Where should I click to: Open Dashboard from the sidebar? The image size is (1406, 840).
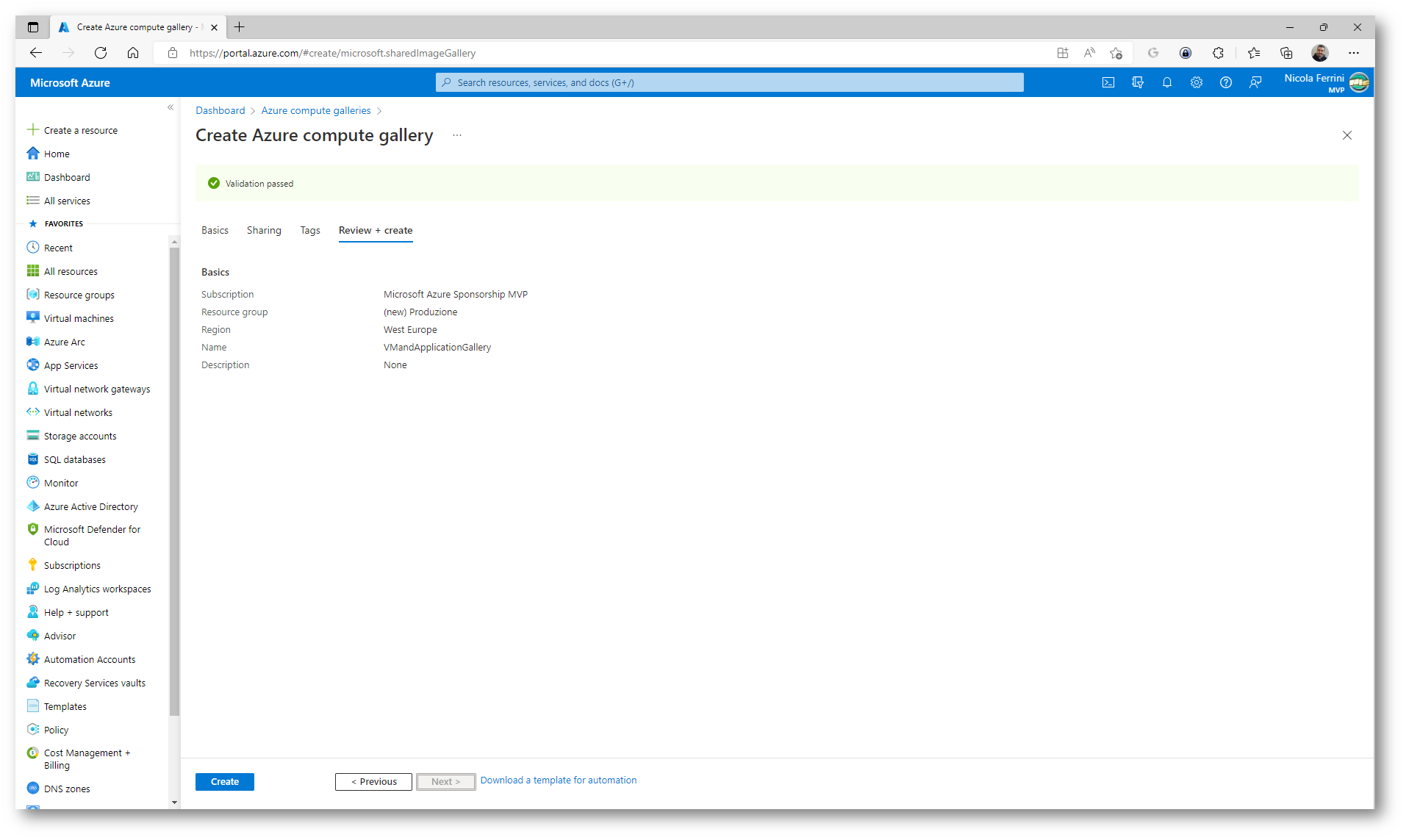67,177
